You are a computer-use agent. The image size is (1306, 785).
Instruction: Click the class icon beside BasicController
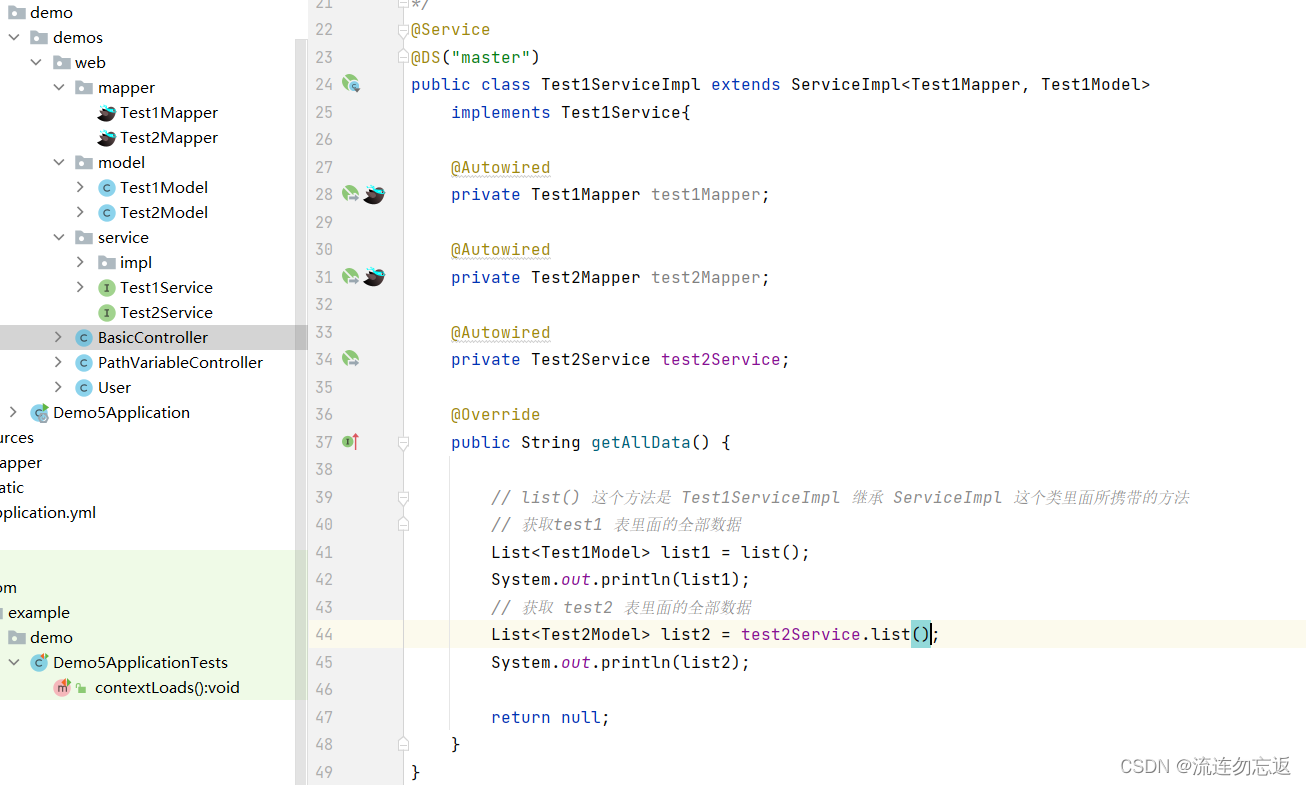click(83, 337)
